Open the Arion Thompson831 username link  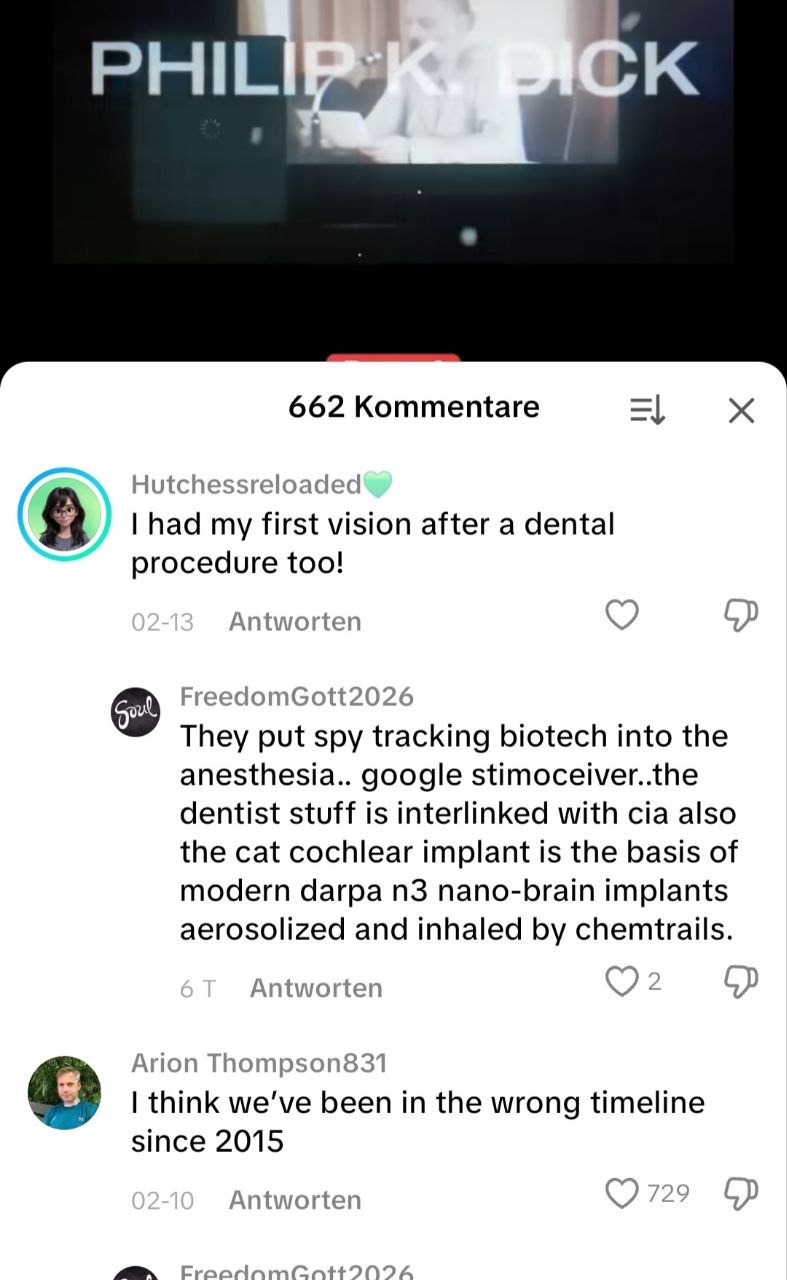click(x=259, y=1063)
